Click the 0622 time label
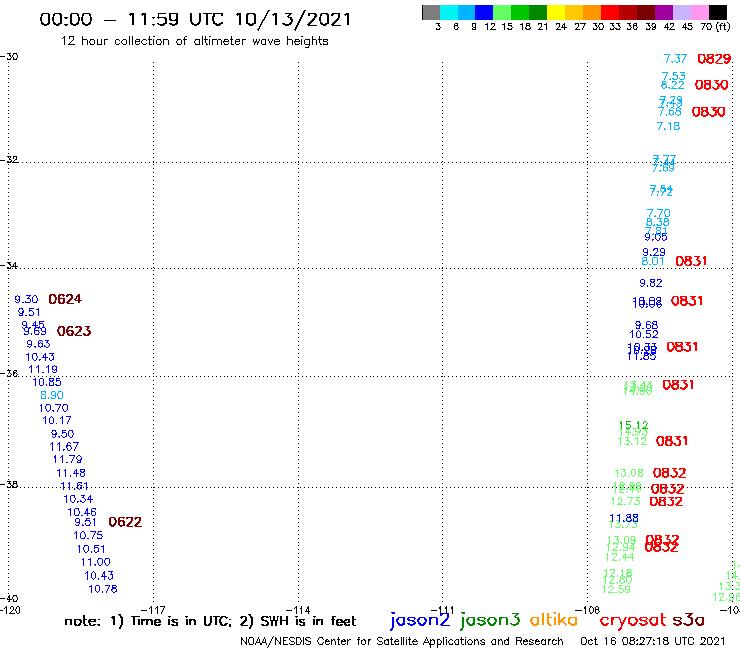This screenshot has height=650, width=740. [x=125, y=522]
